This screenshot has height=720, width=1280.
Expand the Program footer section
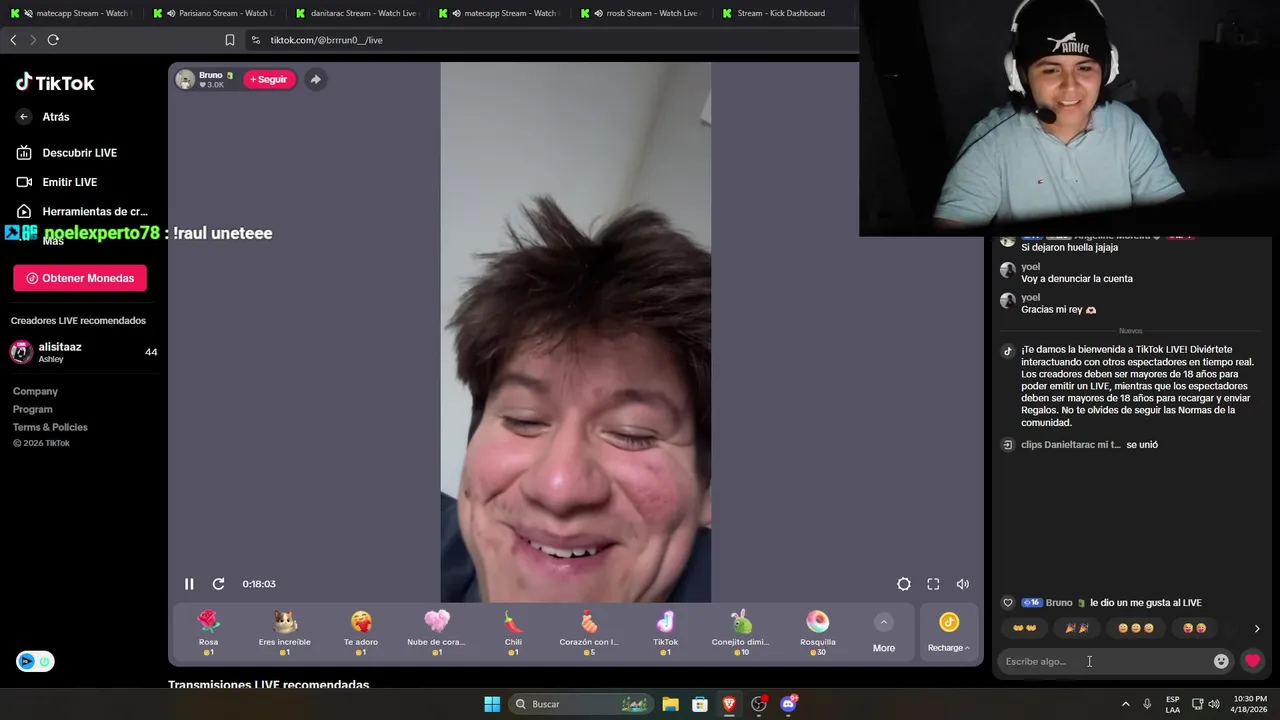pos(32,409)
